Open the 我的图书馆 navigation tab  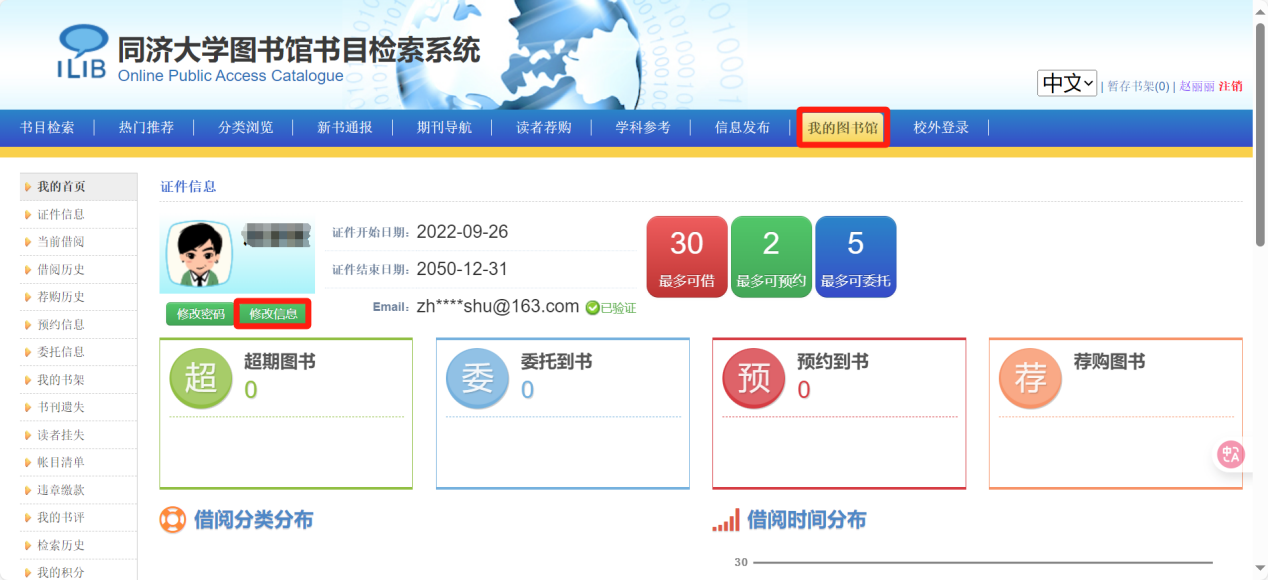click(x=843, y=128)
